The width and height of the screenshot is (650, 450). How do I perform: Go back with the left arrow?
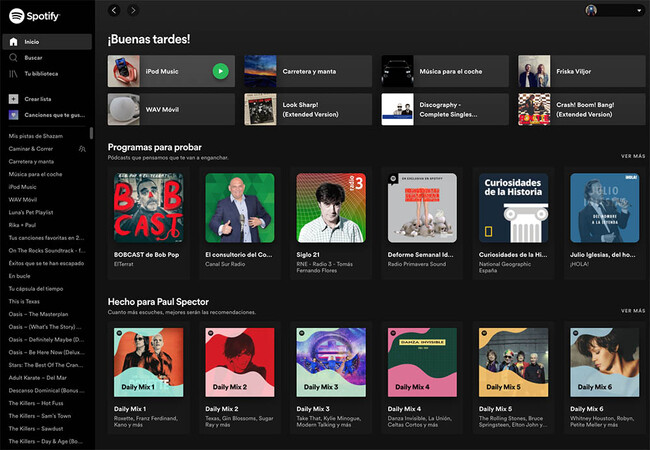(114, 10)
